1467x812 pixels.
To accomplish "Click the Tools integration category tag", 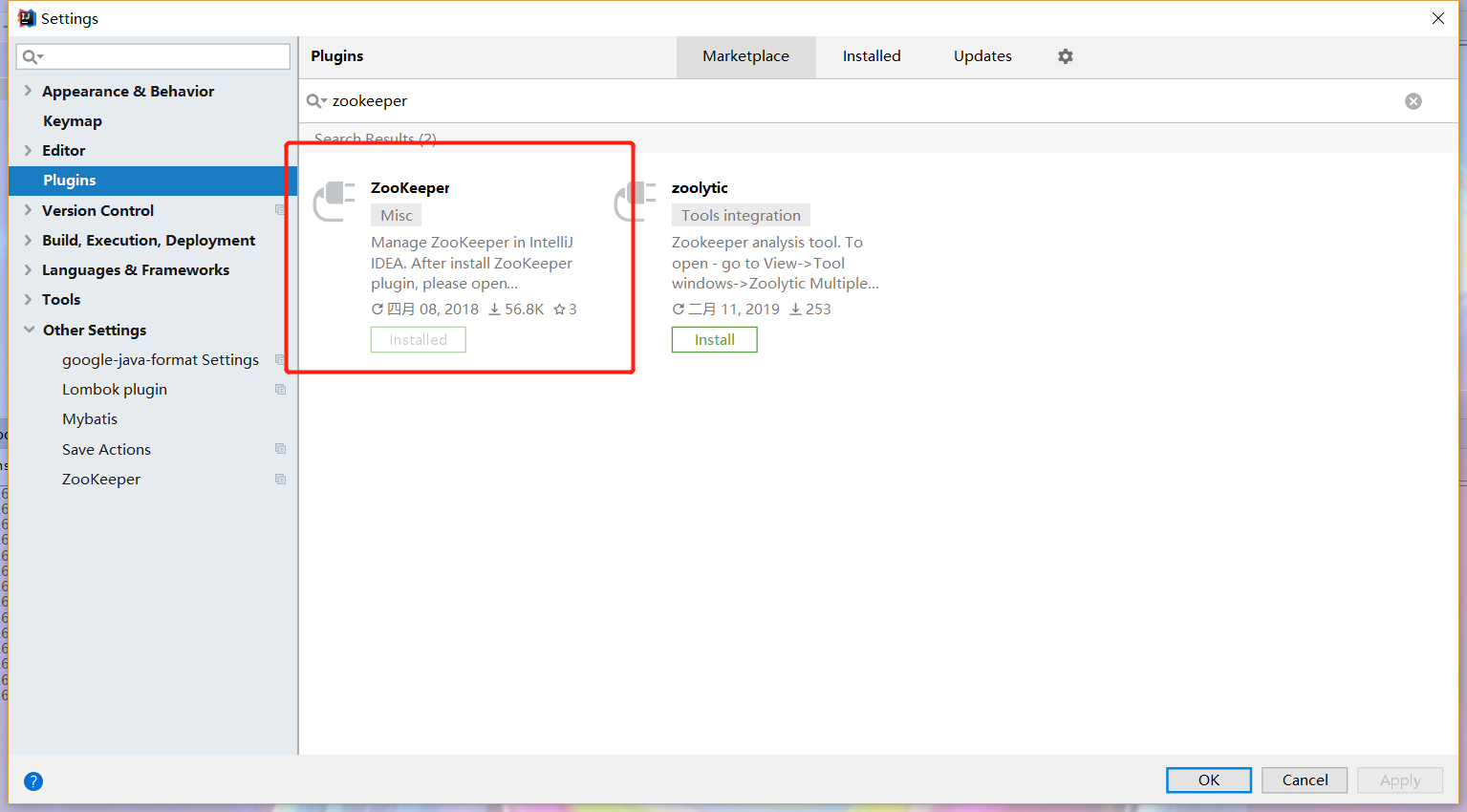I will point(741,216).
